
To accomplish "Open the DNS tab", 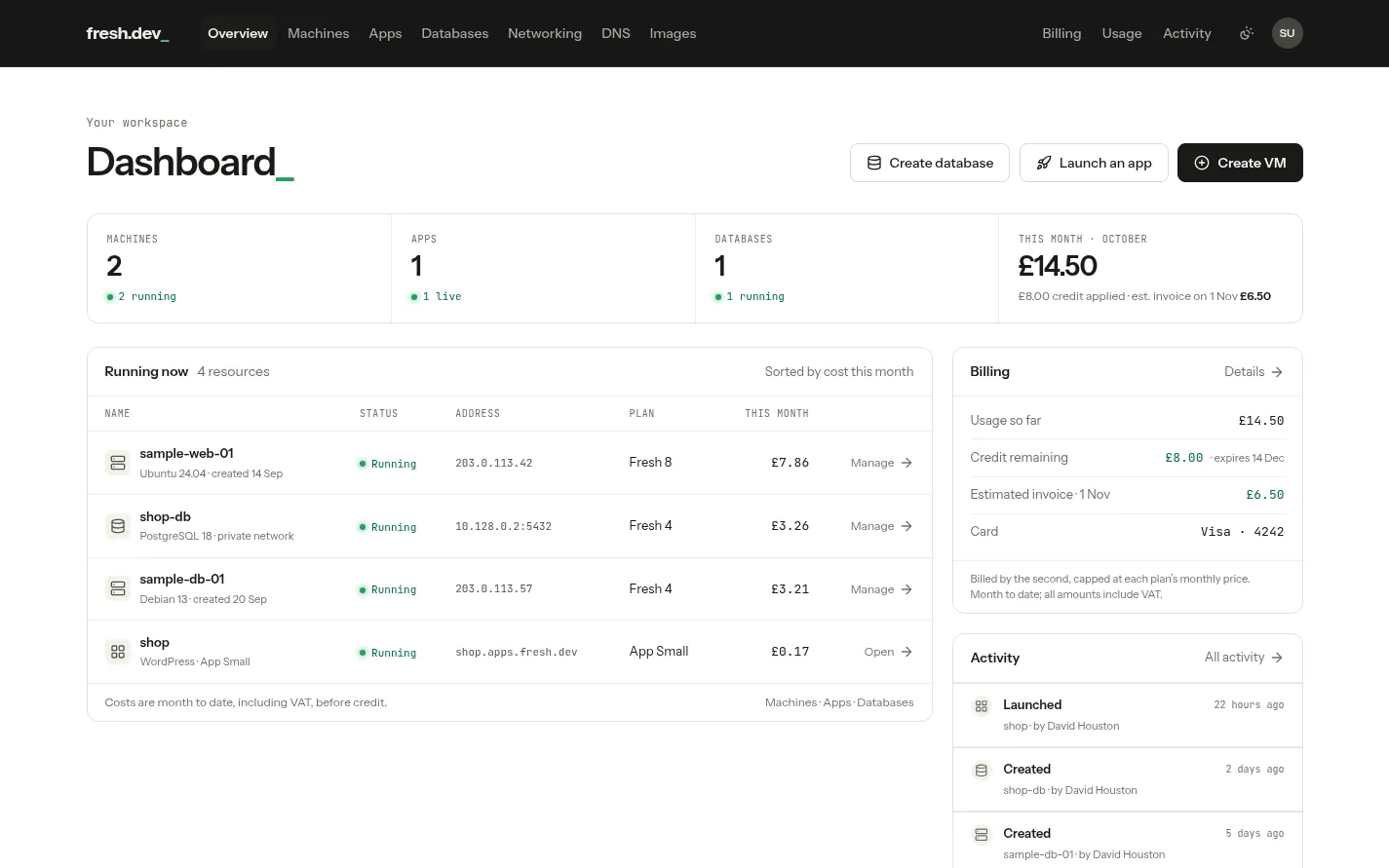I will (616, 33).
